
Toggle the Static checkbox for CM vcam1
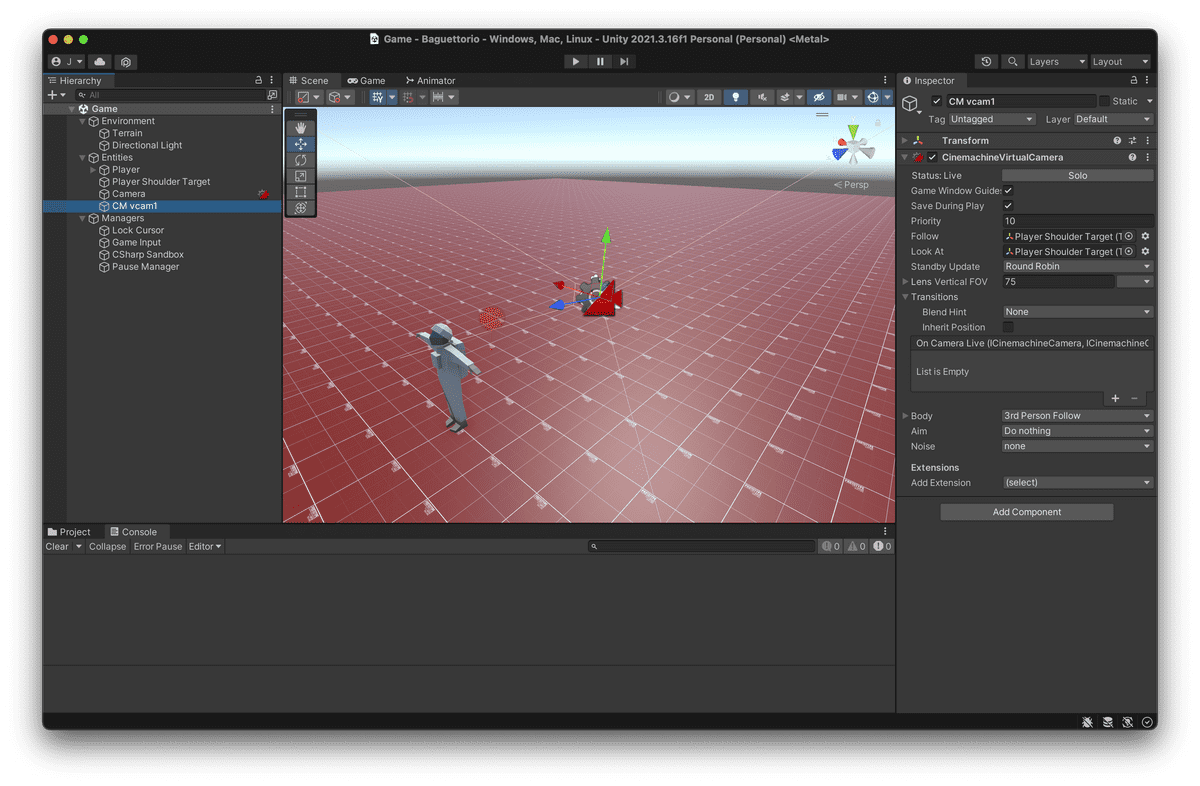[x=1104, y=101]
